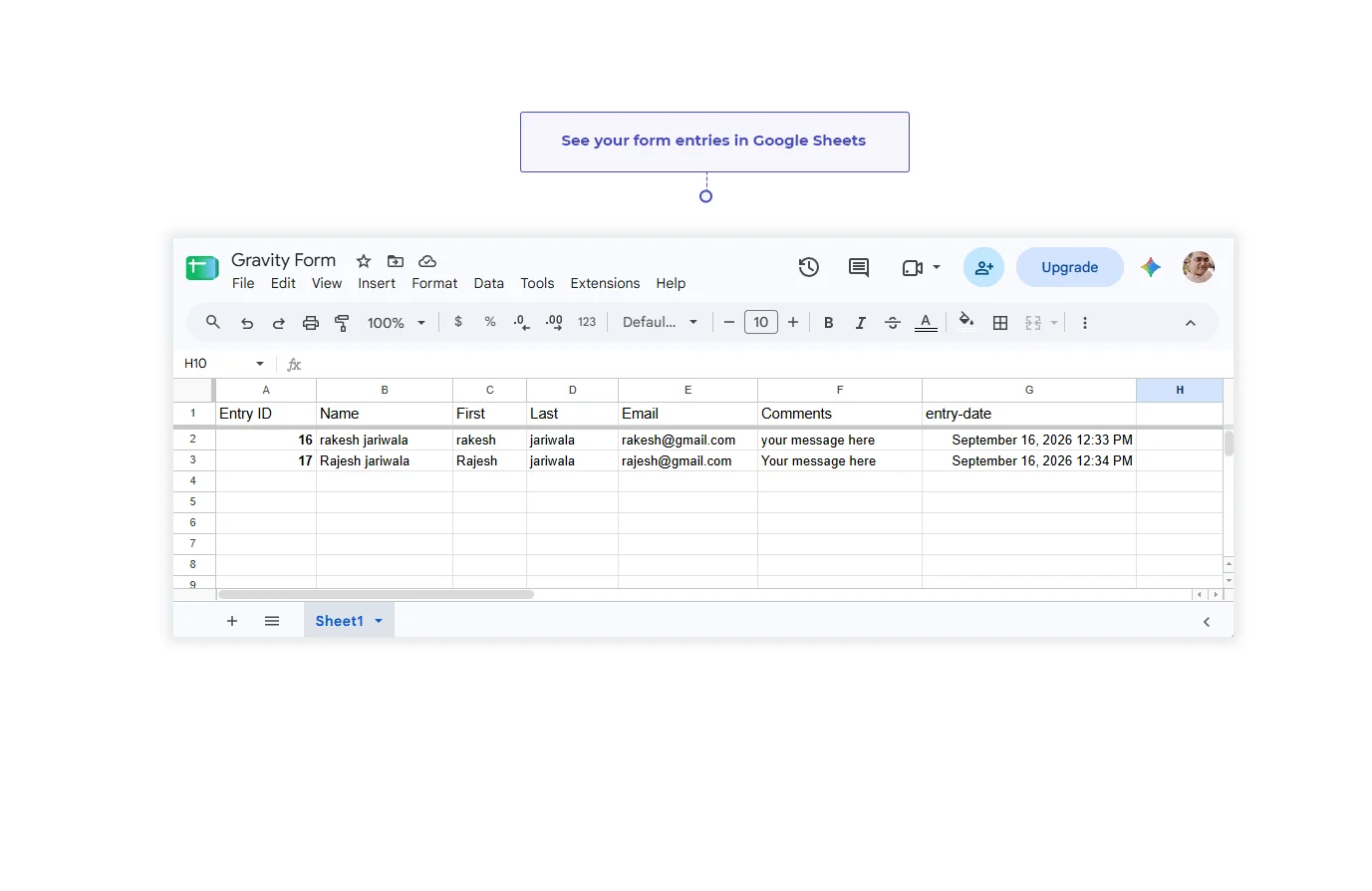Add a new sheet with plus button
The image size is (1372, 891).
(232, 621)
